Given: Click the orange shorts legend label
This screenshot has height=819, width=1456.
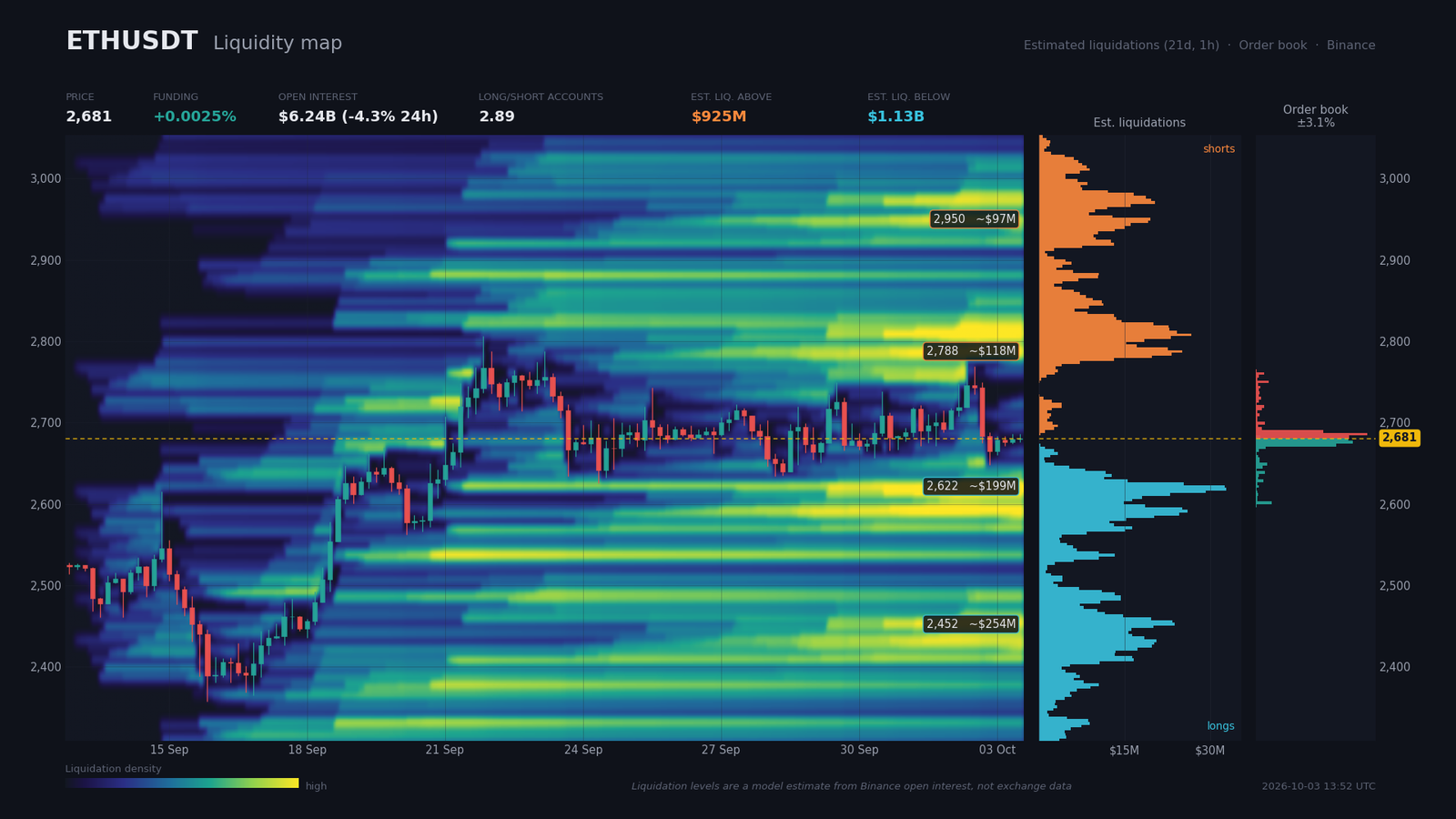Looking at the screenshot, I should [1218, 149].
